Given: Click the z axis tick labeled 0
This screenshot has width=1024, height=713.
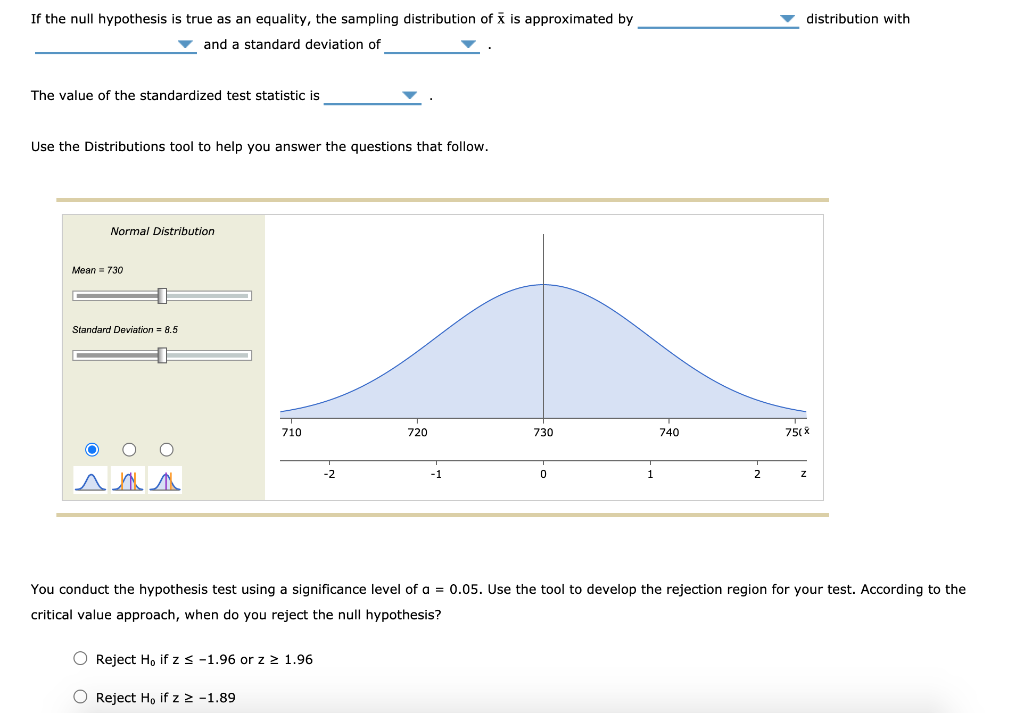Looking at the screenshot, I should [543, 473].
